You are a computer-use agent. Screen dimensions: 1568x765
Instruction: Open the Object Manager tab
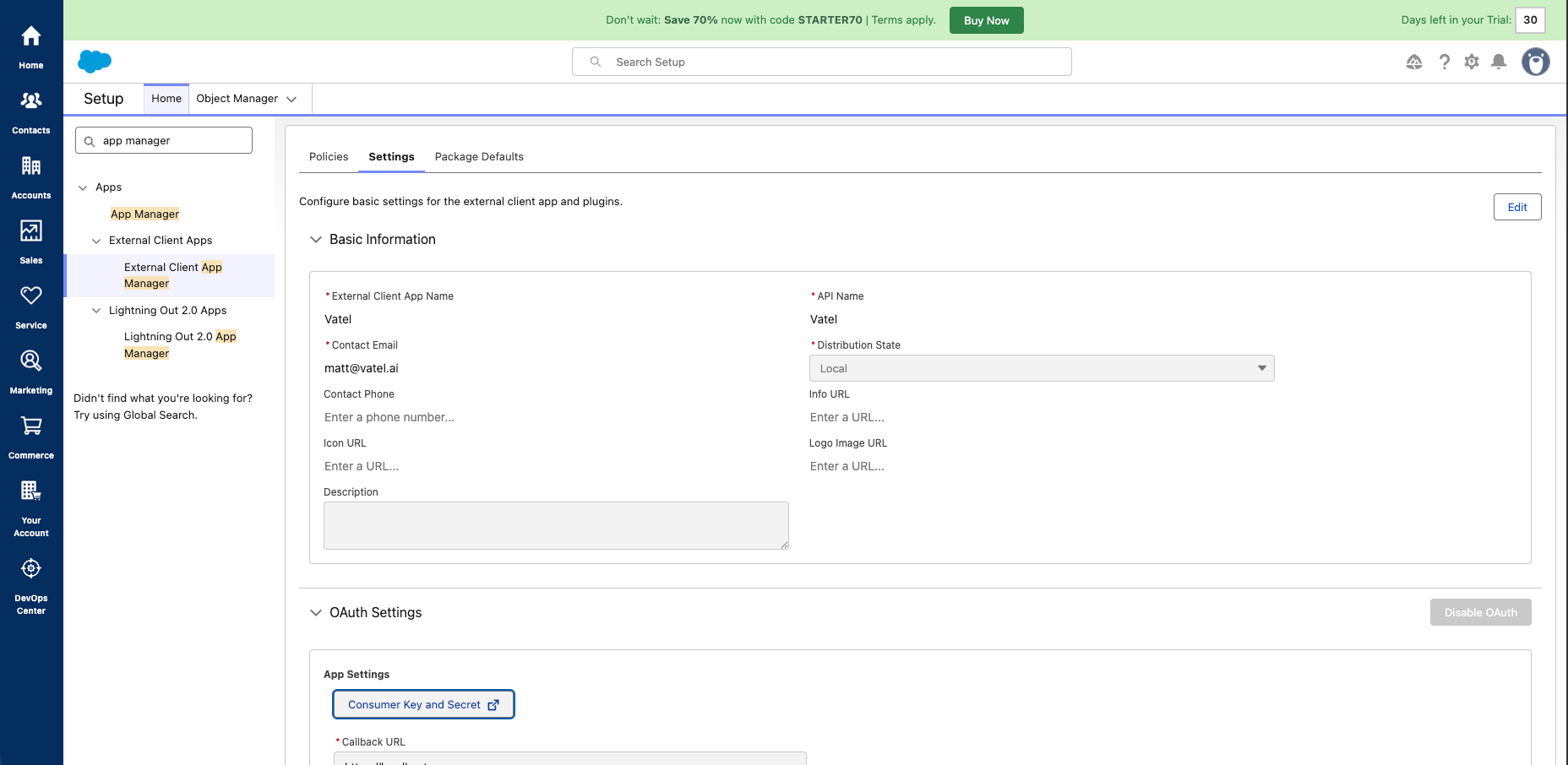pos(237,99)
